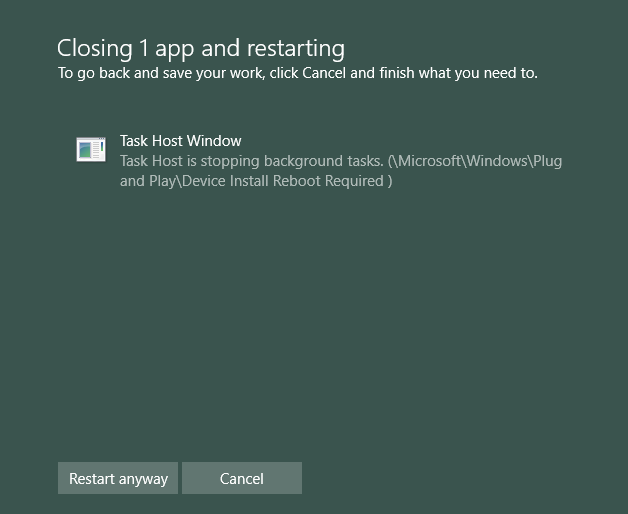Screen dimensions: 628x514
Task: Click the '1 app' count in the heading
Action: (166, 49)
